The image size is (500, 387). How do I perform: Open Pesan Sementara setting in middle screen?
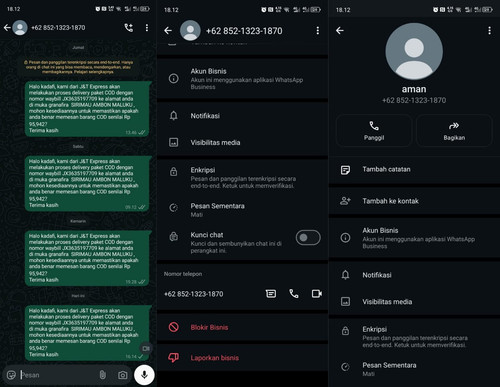[242, 210]
